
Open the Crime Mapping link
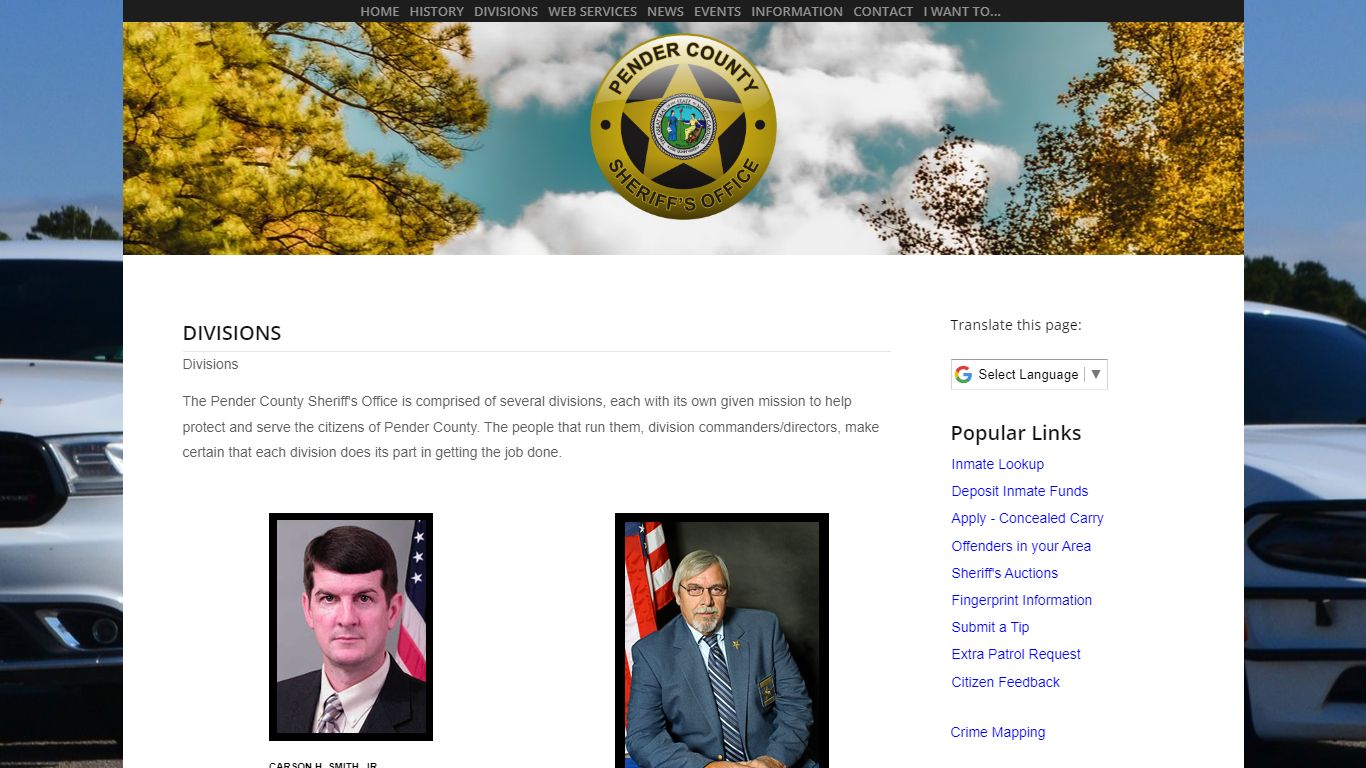[997, 732]
